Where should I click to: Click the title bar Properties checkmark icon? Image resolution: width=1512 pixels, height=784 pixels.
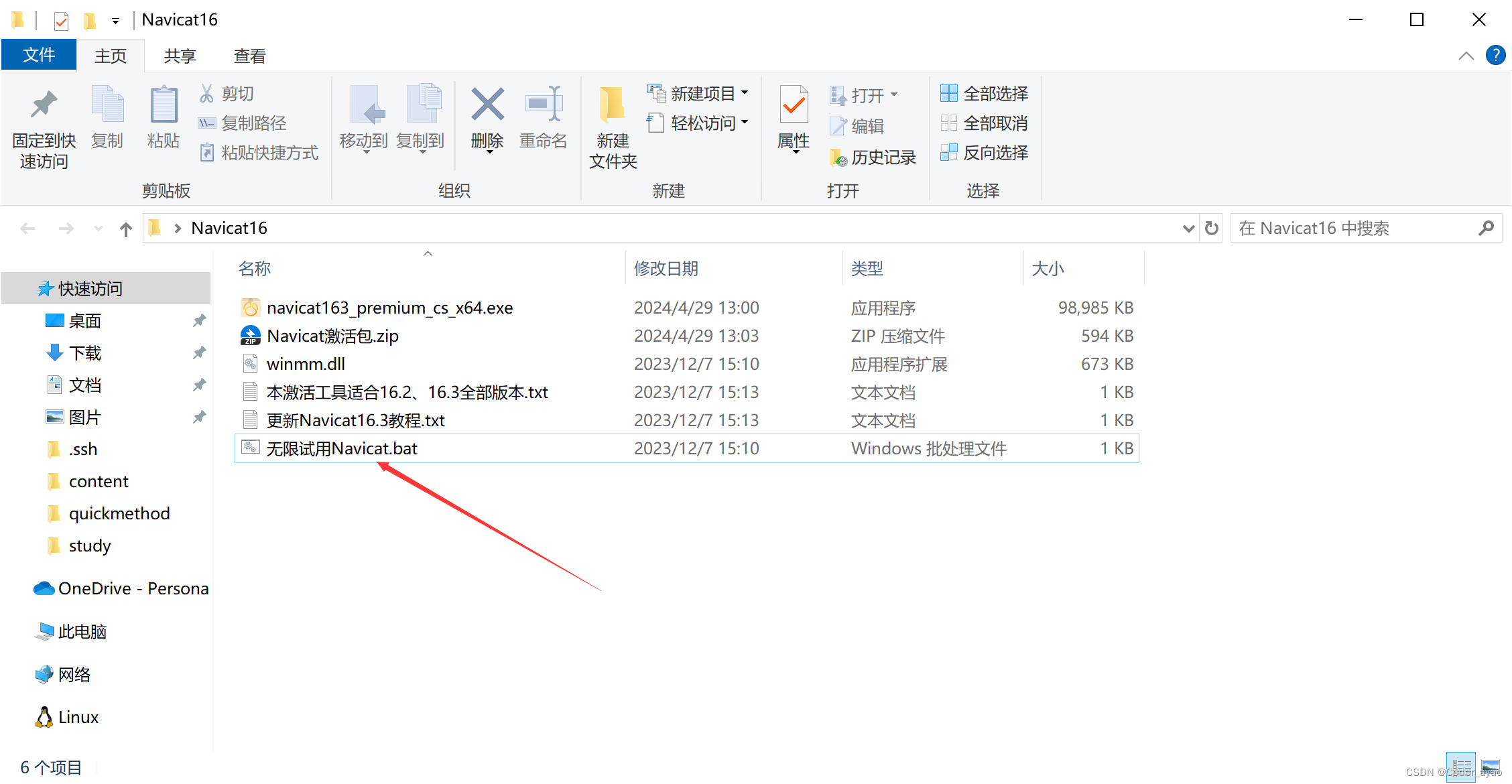[x=61, y=21]
